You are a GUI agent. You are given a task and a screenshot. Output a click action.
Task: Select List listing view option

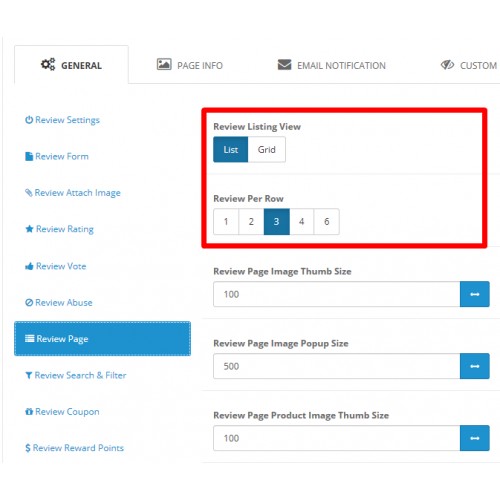[x=231, y=149]
